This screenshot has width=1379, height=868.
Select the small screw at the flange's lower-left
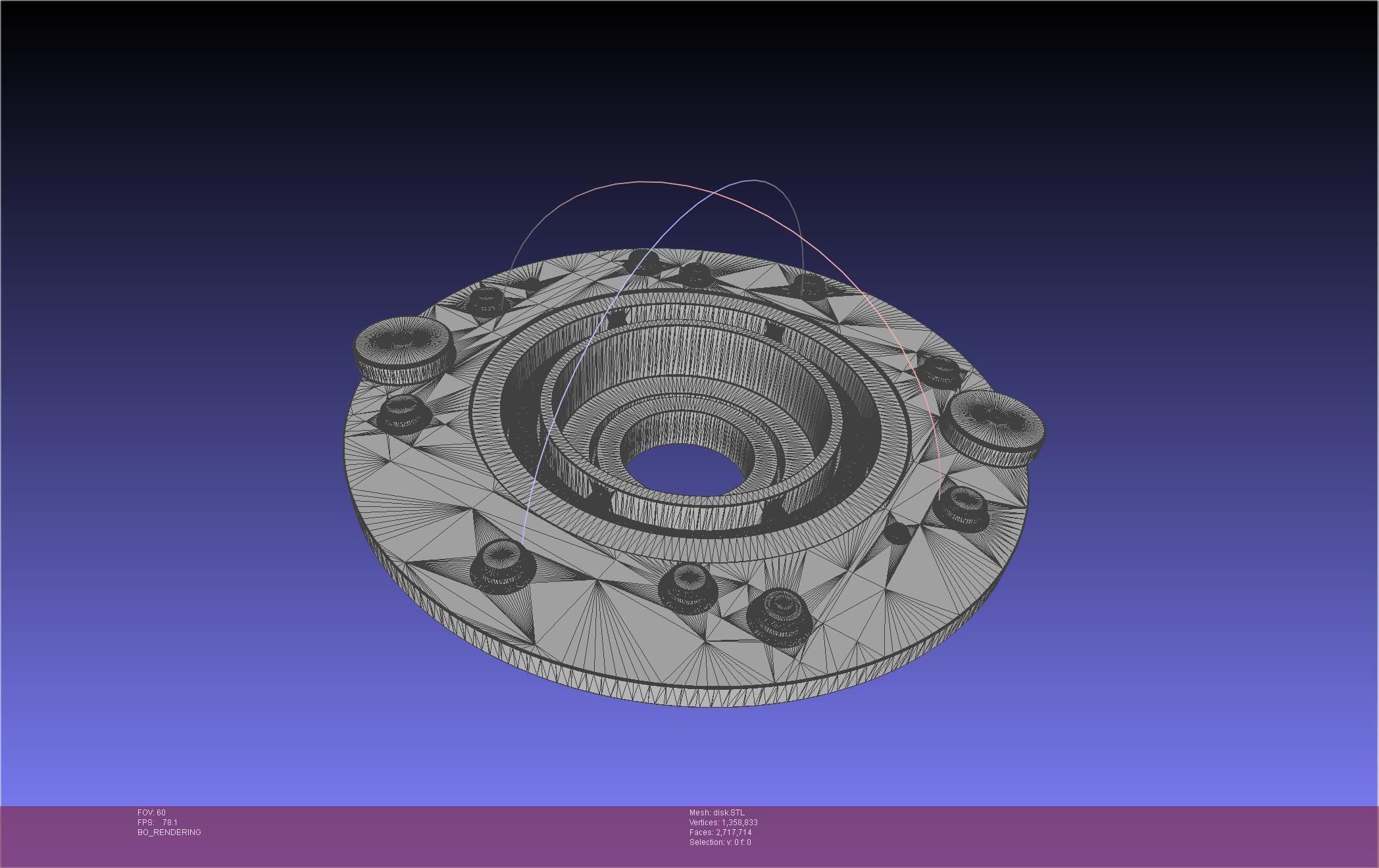[x=502, y=564]
